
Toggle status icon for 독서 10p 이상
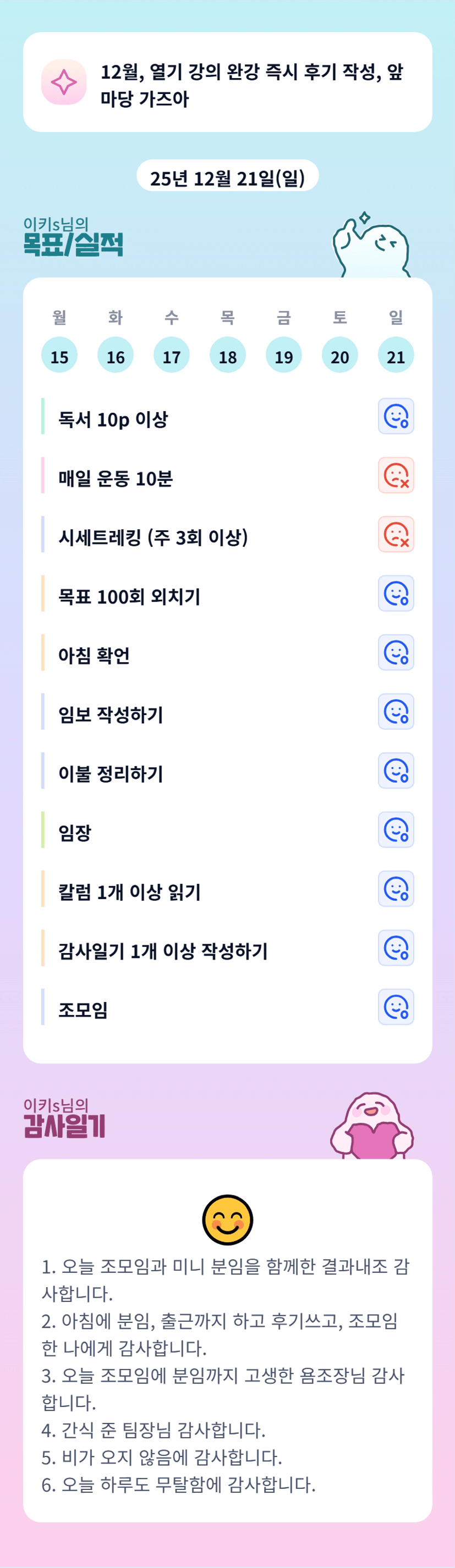pyautogui.click(x=396, y=417)
